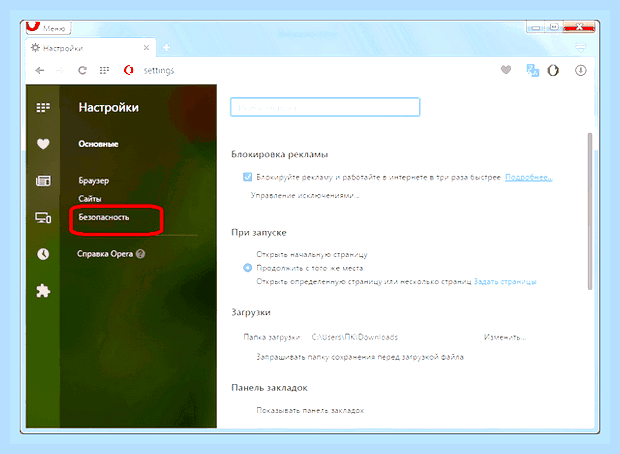Toggle 'Показывать панель закладок' option

tap(310, 410)
